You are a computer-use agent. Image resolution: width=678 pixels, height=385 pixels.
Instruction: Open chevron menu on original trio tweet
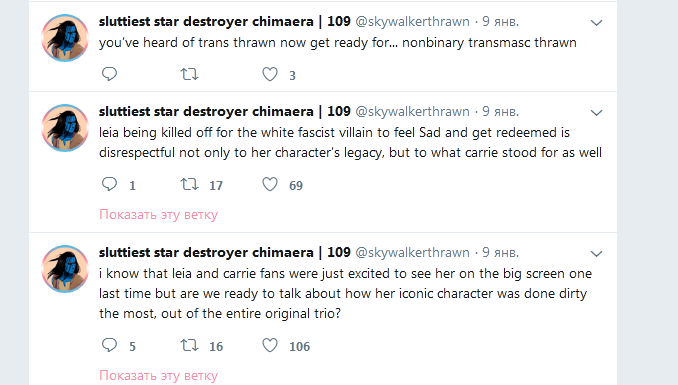coord(596,253)
